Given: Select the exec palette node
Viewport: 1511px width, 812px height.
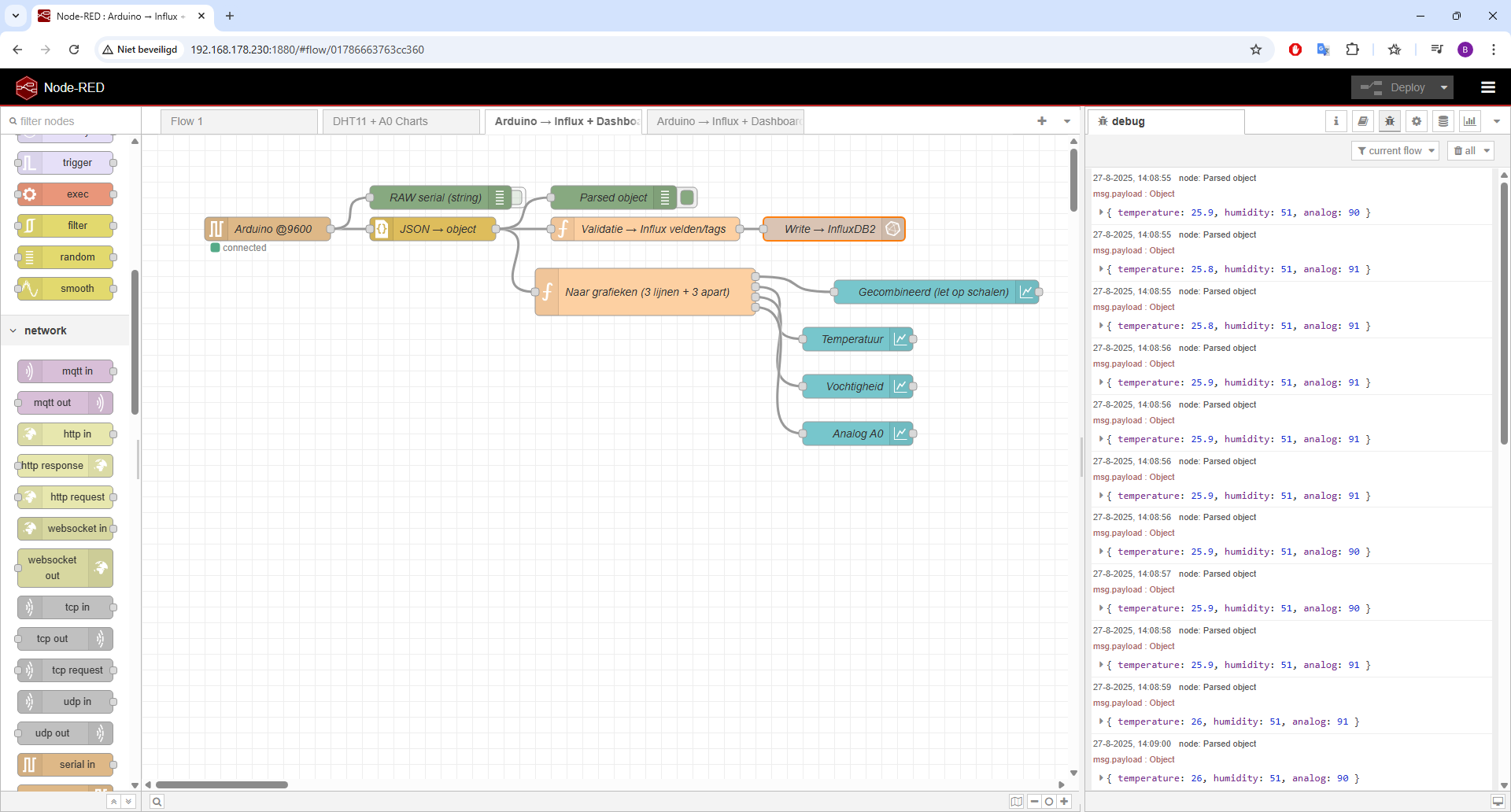Looking at the screenshot, I should (65, 194).
